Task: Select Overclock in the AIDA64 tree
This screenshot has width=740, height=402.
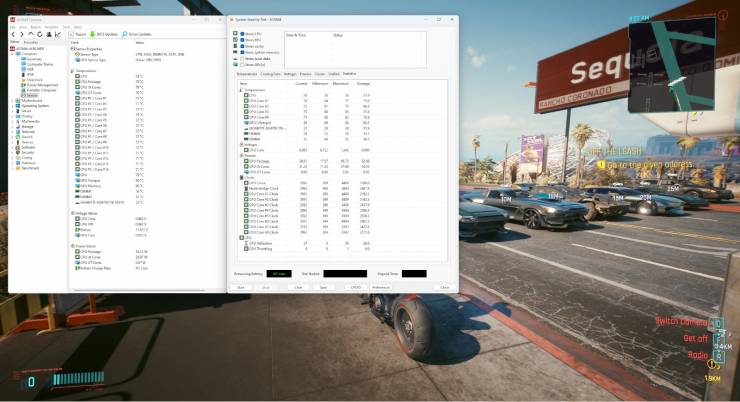Action: click(x=32, y=80)
